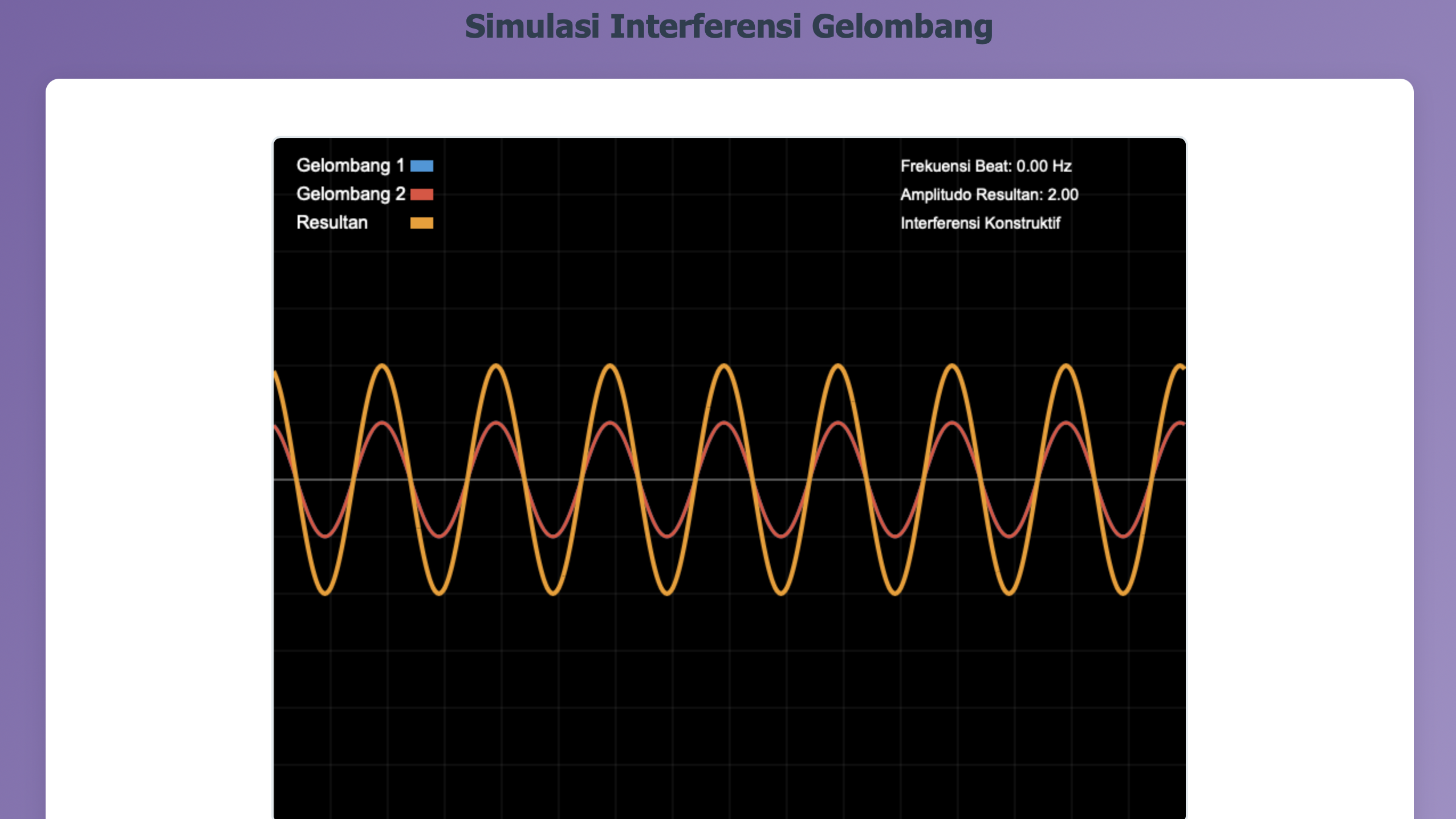Click the Frekuensi Beat readout text

pos(986,166)
